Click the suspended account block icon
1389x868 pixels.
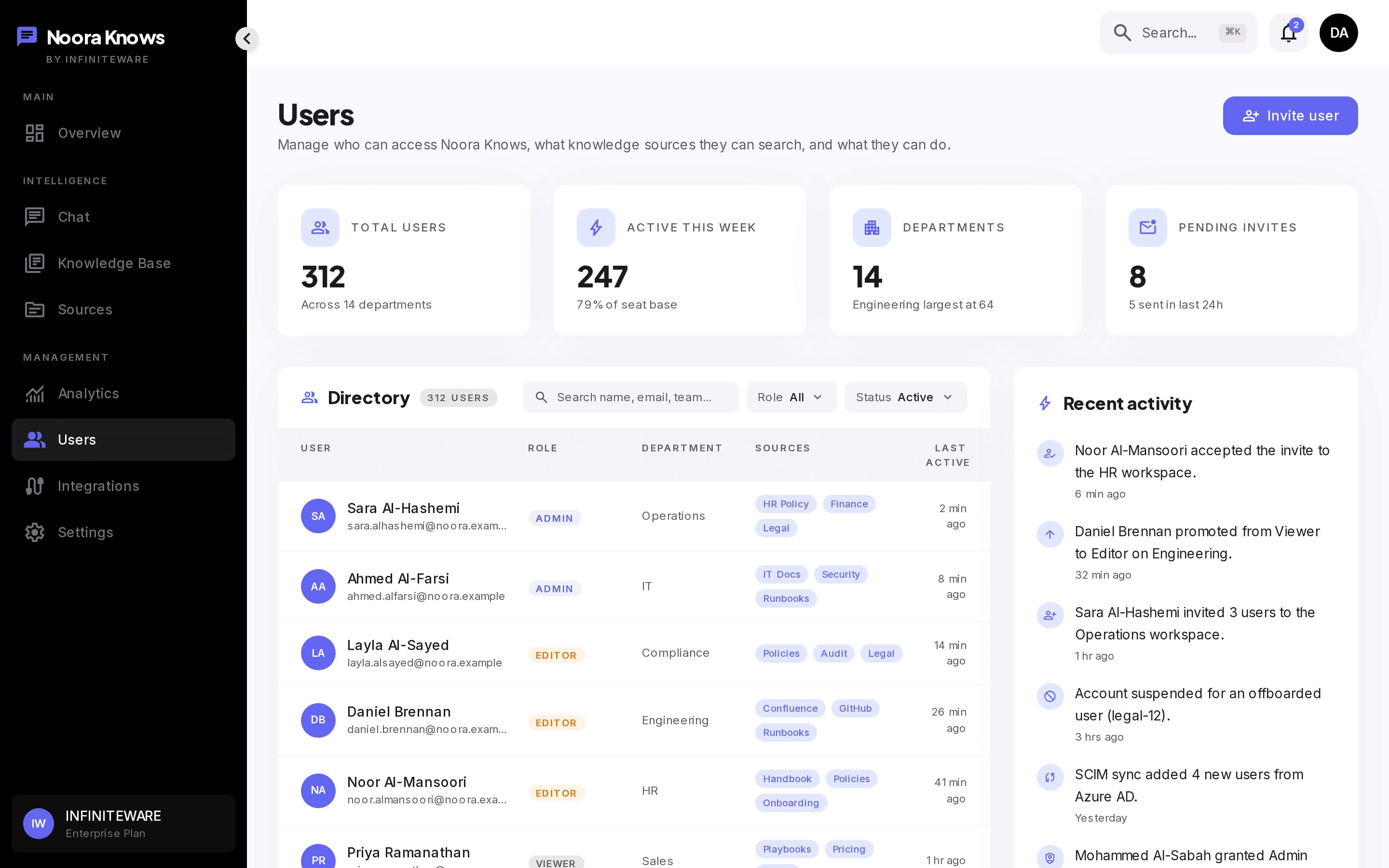coord(1050,696)
